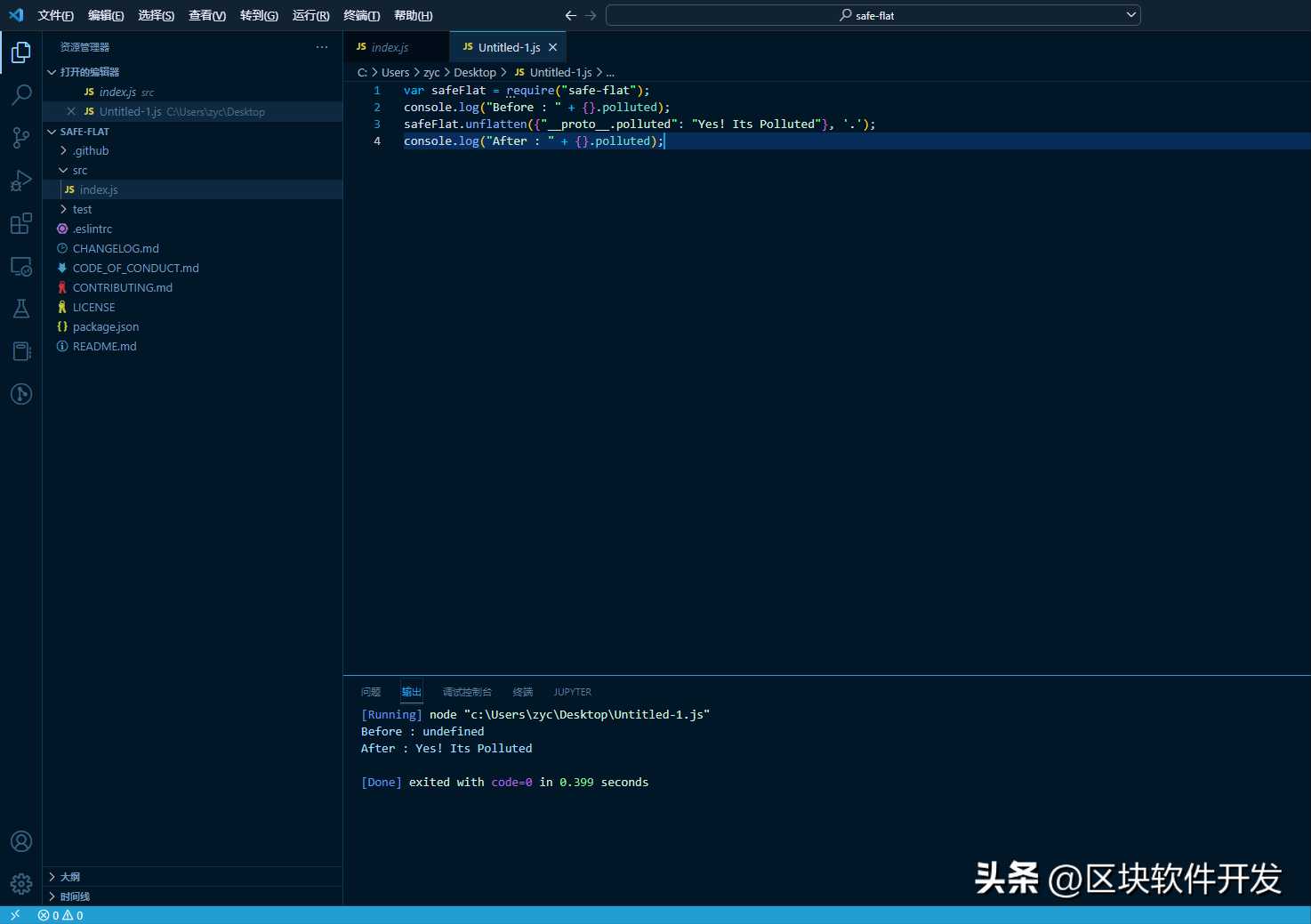Open the 文件(F) menu
The width and height of the screenshot is (1311, 924).
56,15
